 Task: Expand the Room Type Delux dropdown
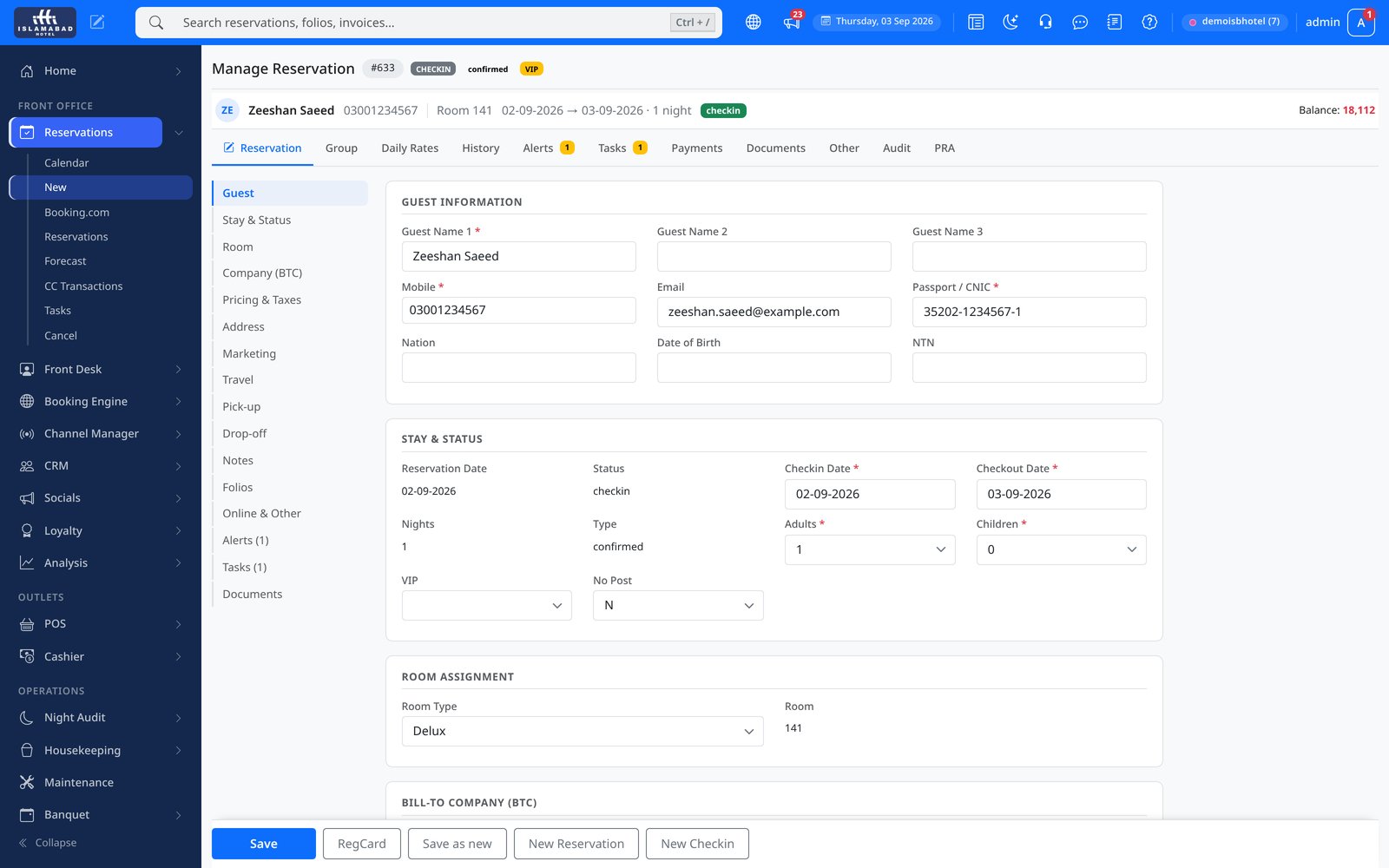(583, 731)
